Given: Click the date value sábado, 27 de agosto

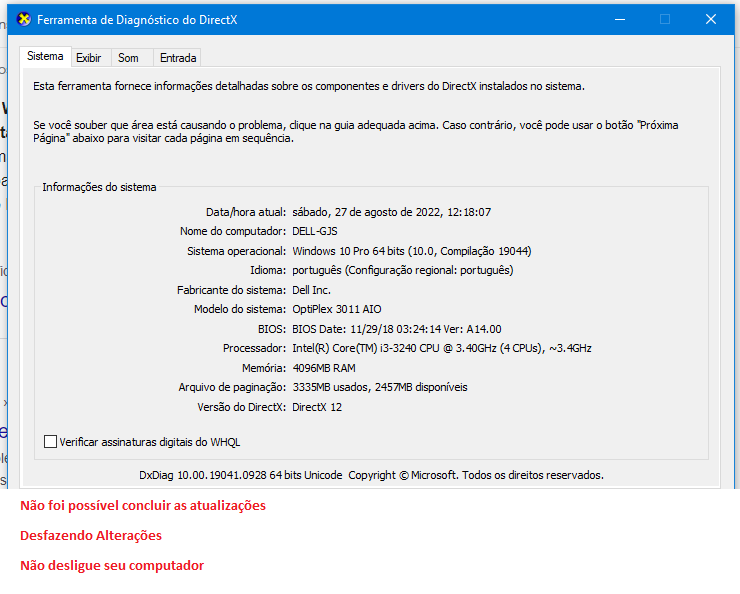Looking at the screenshot, I should [391, 212].
